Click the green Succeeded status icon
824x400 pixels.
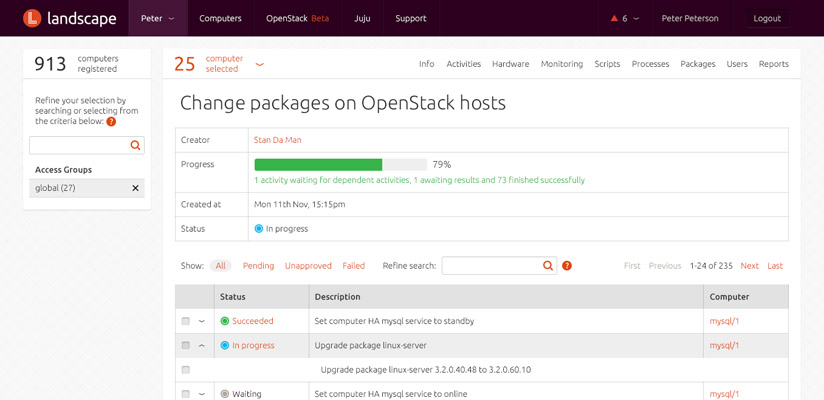tap(225, 321)
